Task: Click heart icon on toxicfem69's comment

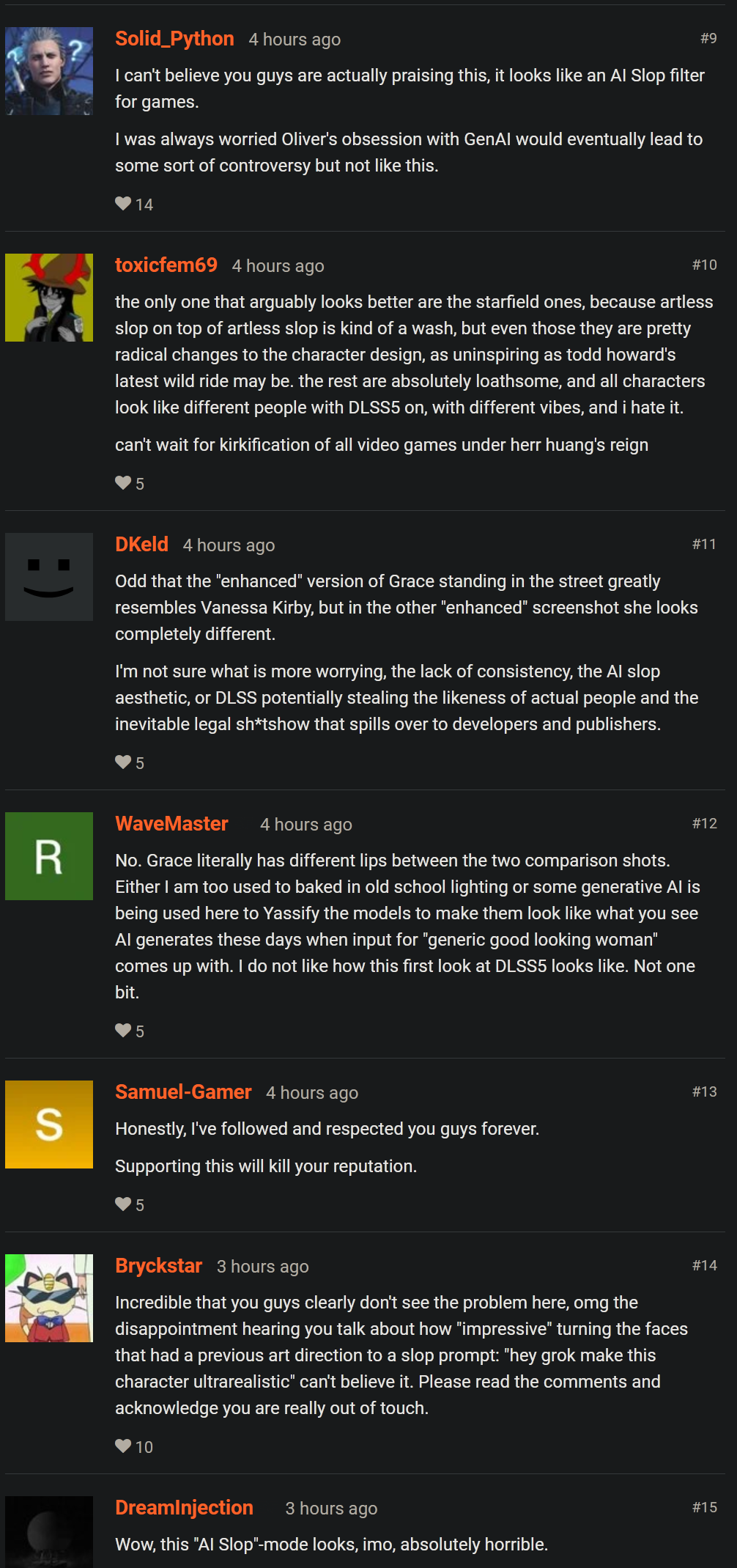Action: pyautogui.click(x=123, y=483)
